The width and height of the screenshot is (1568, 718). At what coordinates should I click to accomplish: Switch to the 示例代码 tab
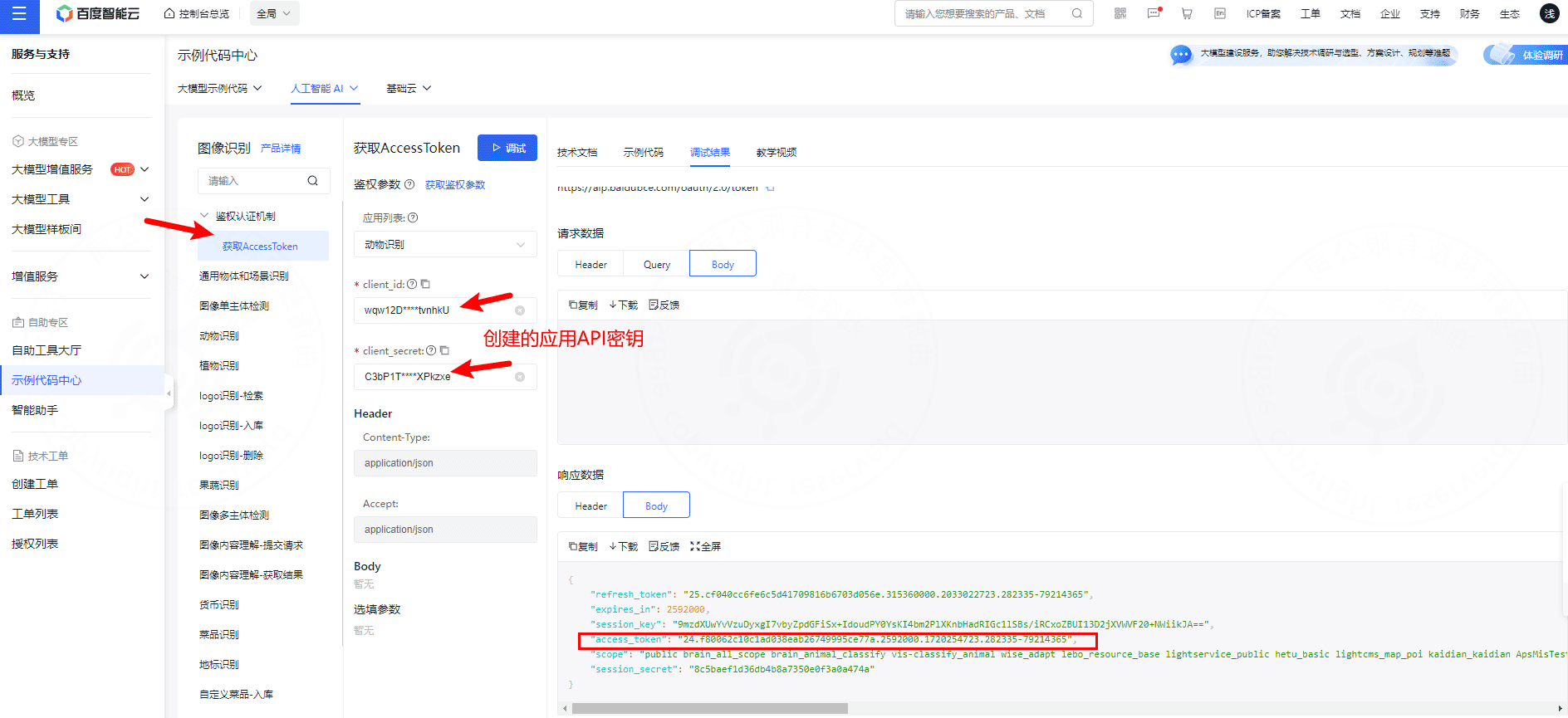click(644, 152)
